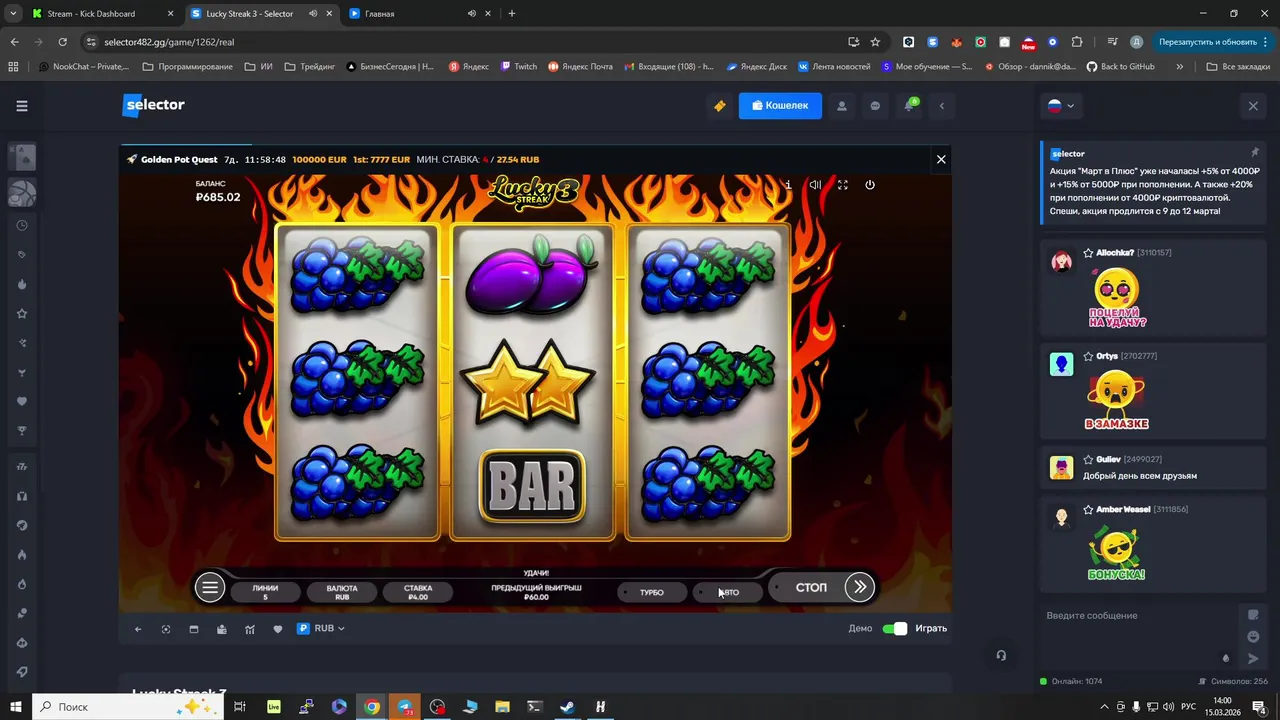Image resolution: width=1280 pixels, height=720 pixels.
Task: Click the back arrow below the game
Action: (138, 629)
